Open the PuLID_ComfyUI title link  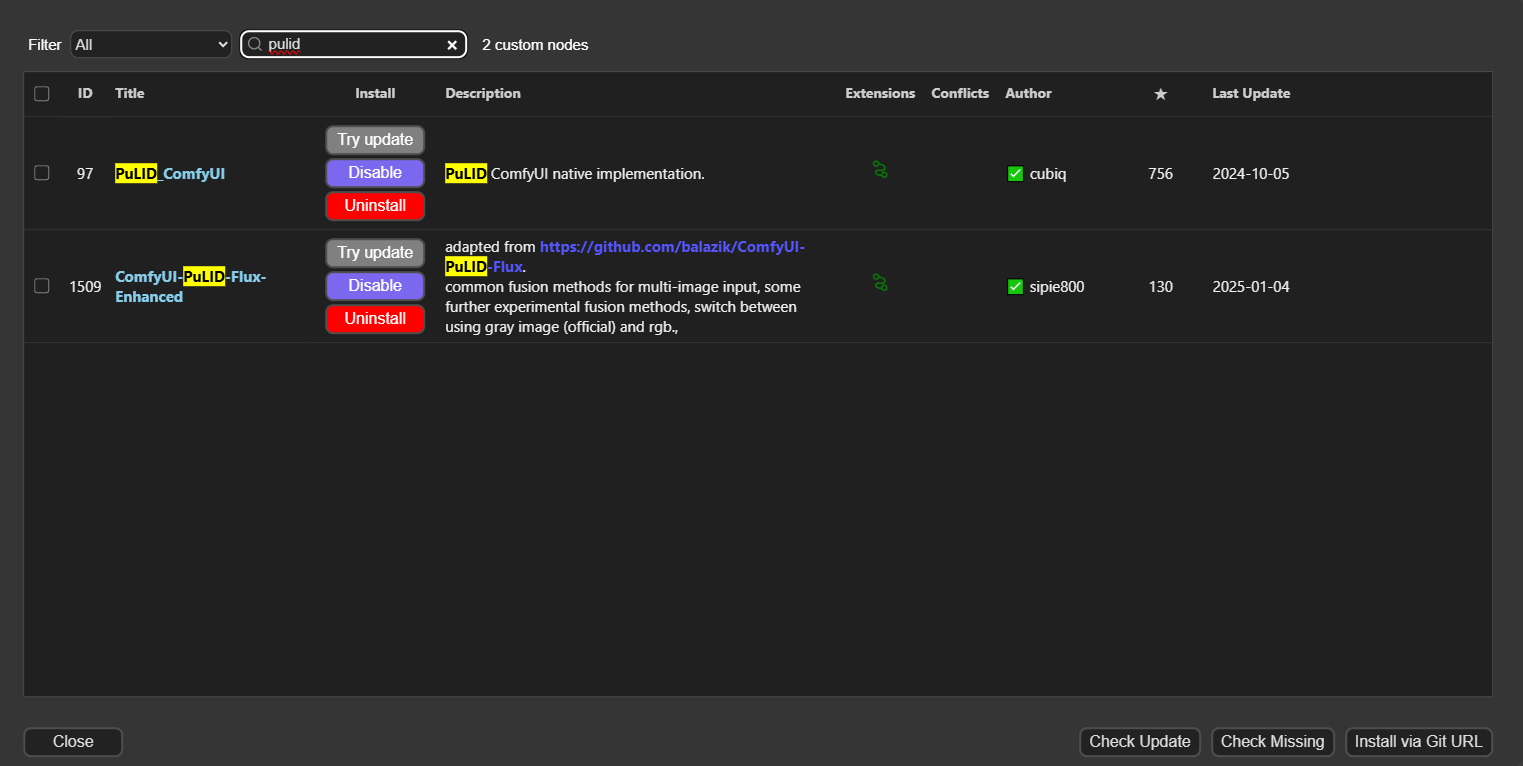[170, 174]
